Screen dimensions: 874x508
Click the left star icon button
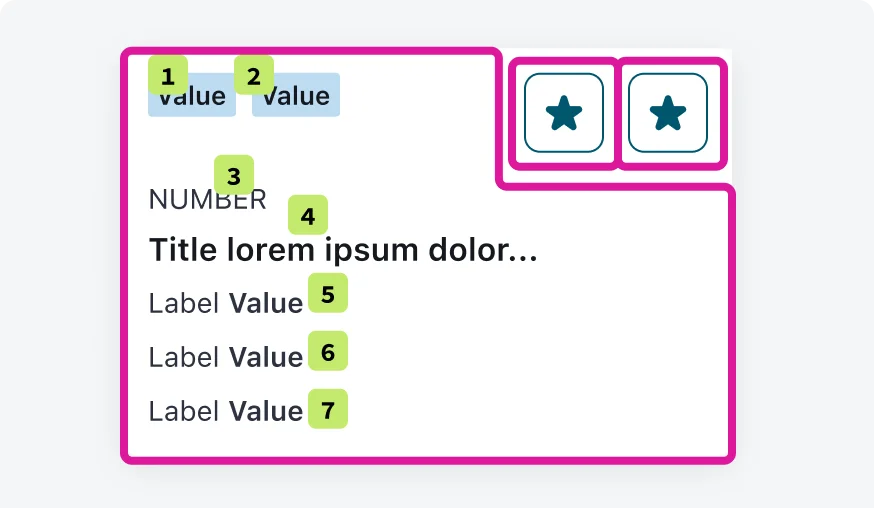(x=564, y=113)
